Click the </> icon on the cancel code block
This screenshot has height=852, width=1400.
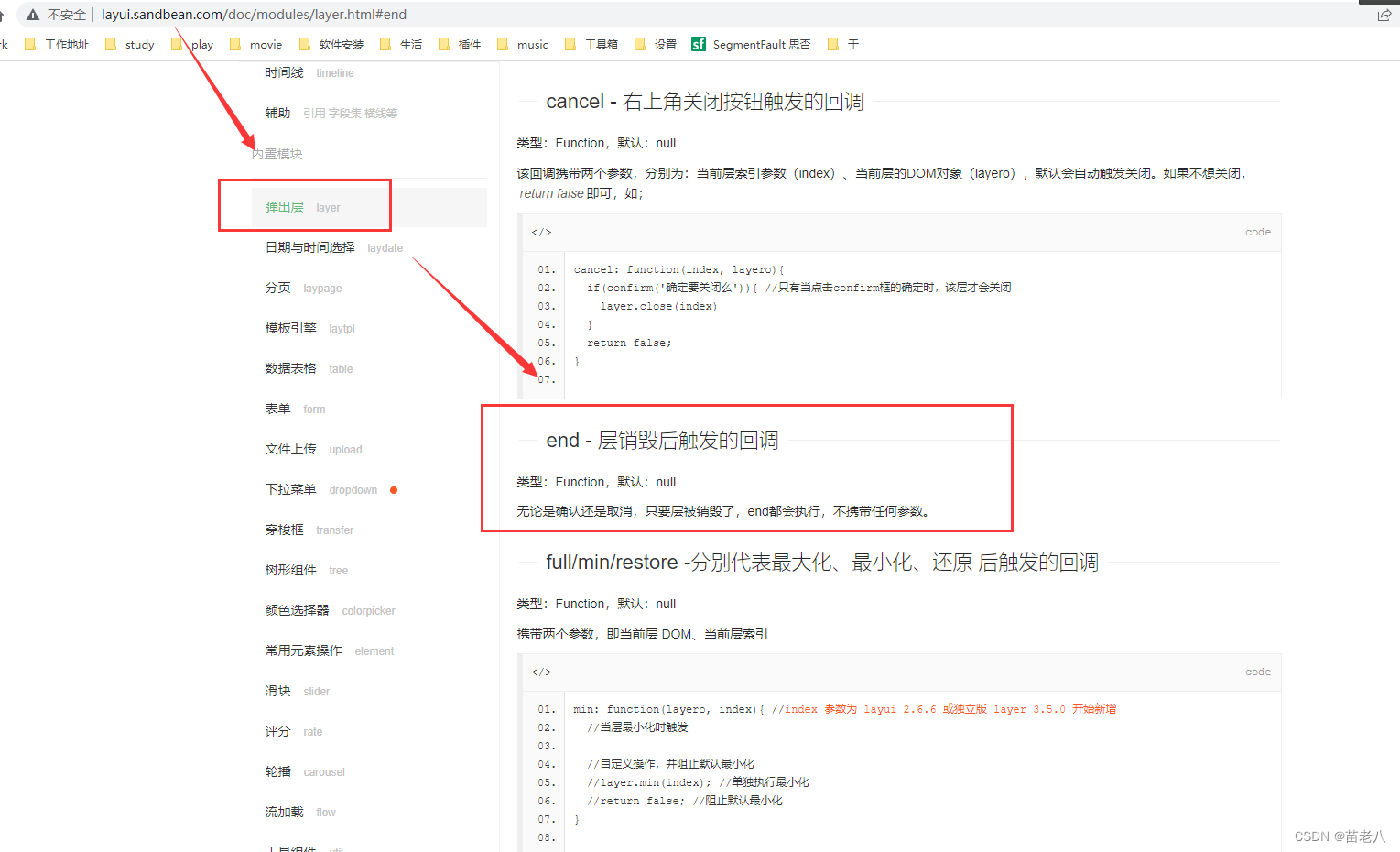[x=541, y=232]
